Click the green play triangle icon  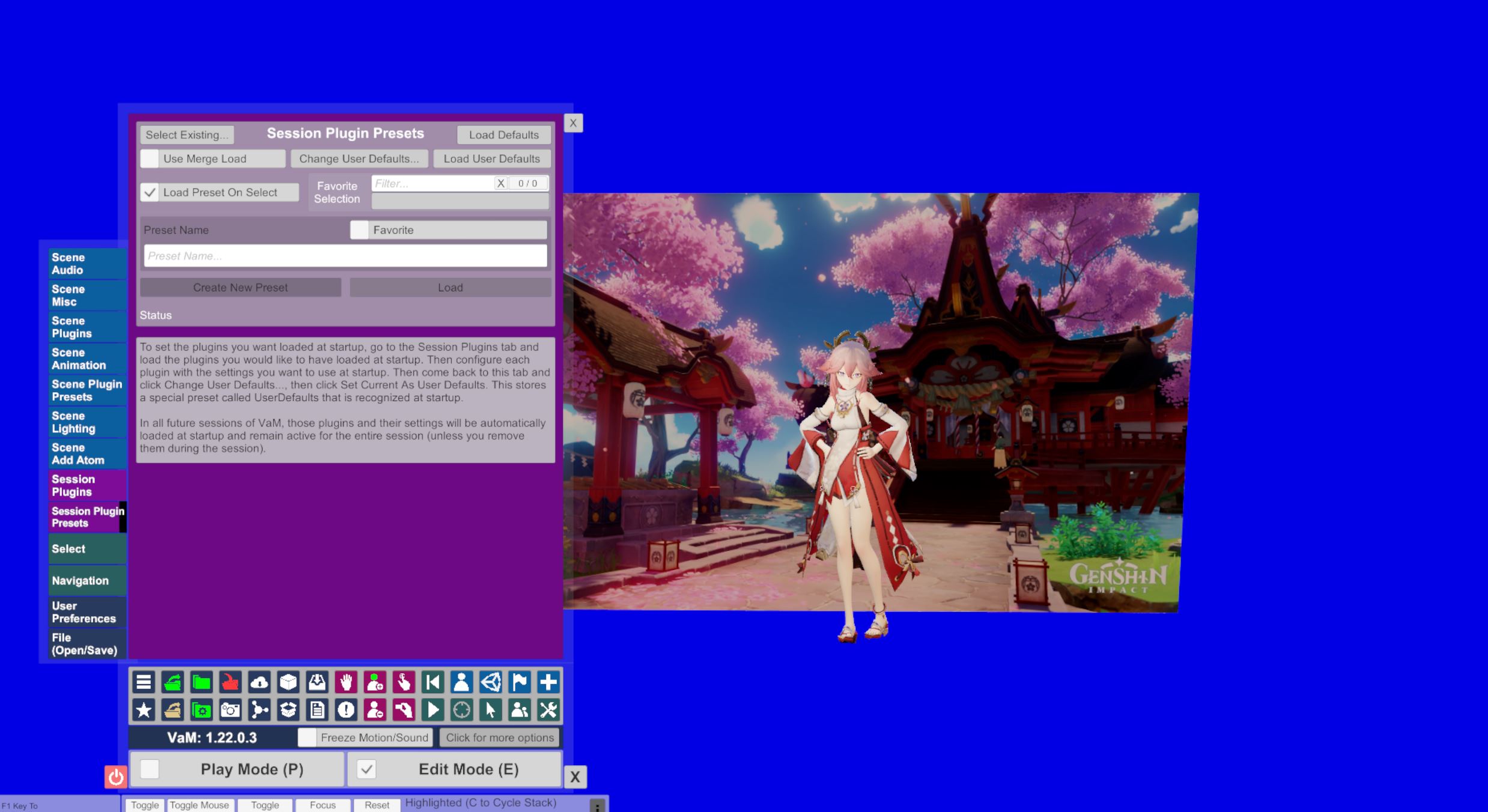tap(433, 710)
